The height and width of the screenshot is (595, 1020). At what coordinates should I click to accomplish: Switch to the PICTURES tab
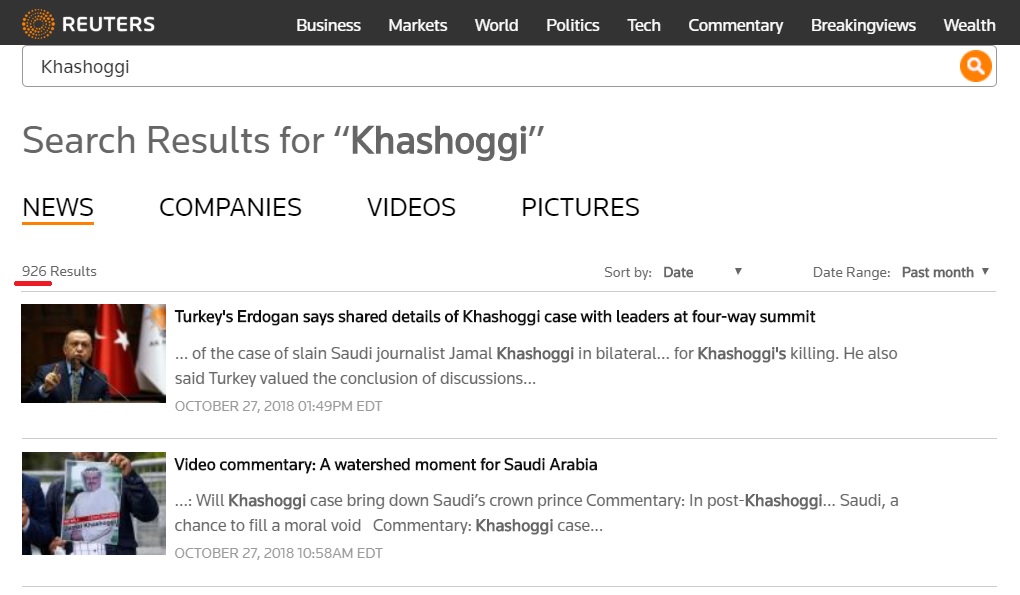point(580,207)
